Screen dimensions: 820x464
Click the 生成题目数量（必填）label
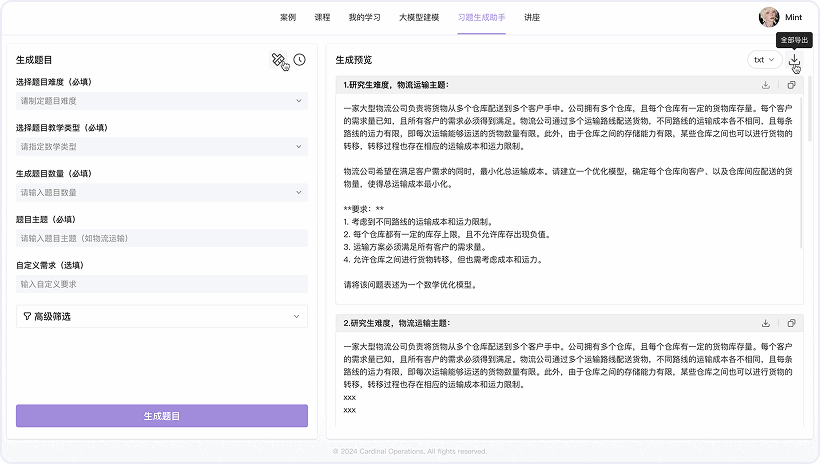[54, 174]
